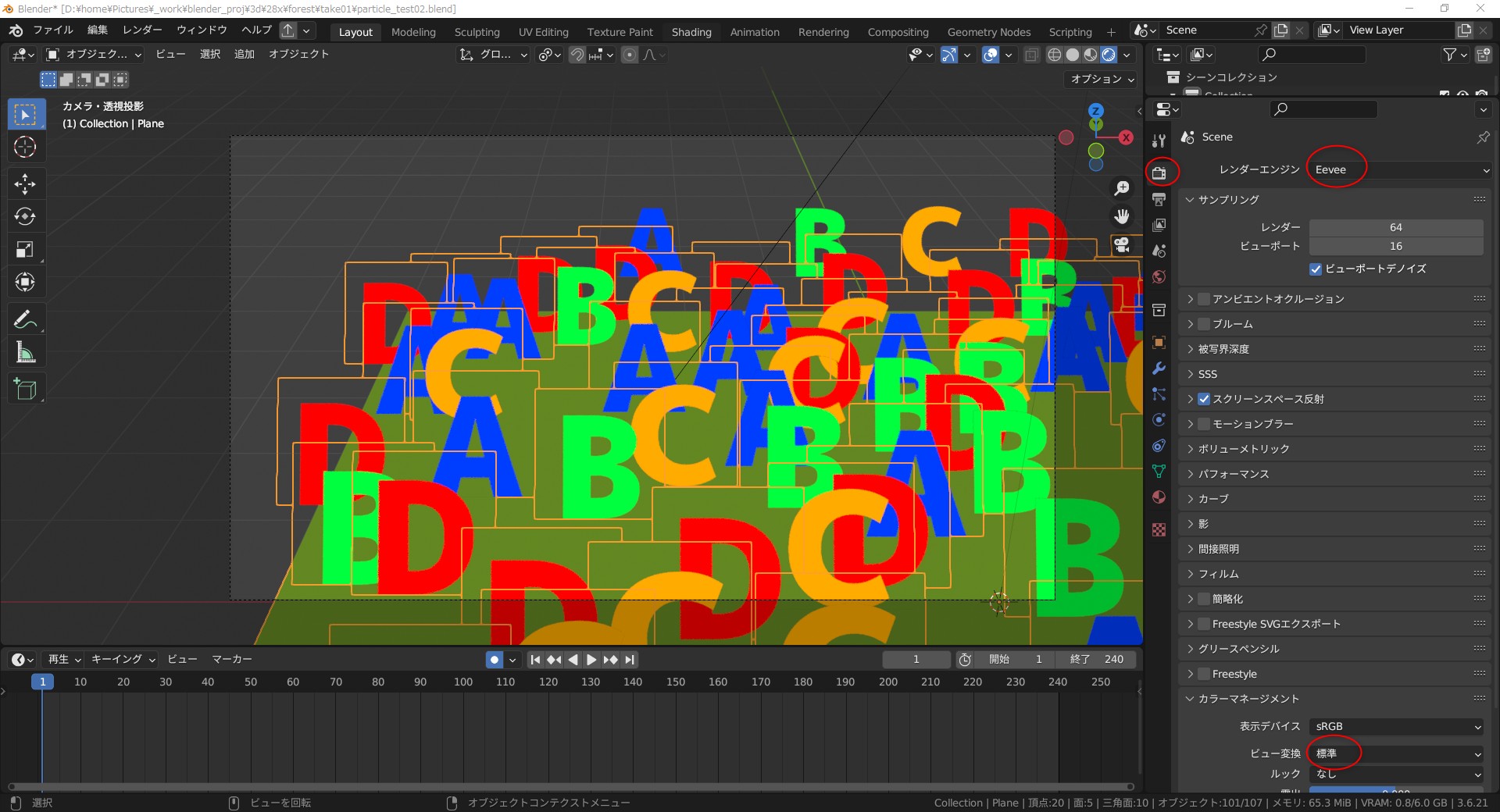This screenshot has height=812, width=1500.
Task: Open the レンダーエンジン dropdown showing Eevee
Action: [x=1398, y=169]
